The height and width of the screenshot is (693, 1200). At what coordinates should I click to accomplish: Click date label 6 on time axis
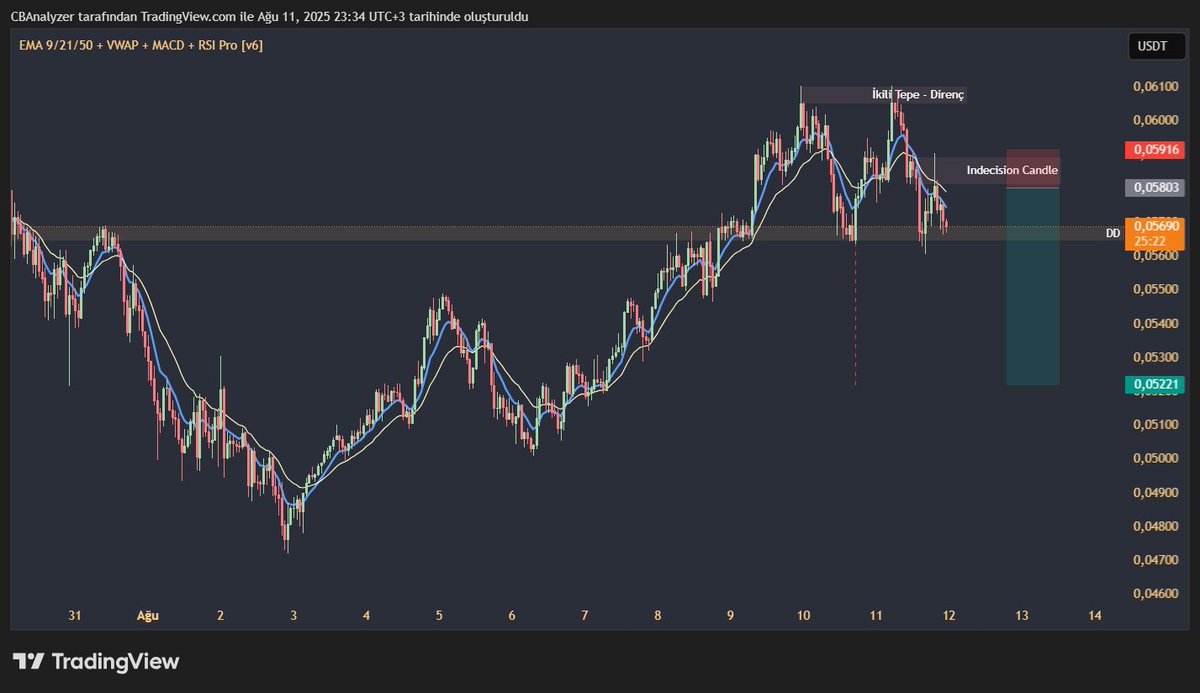click(x=512, y=616)
